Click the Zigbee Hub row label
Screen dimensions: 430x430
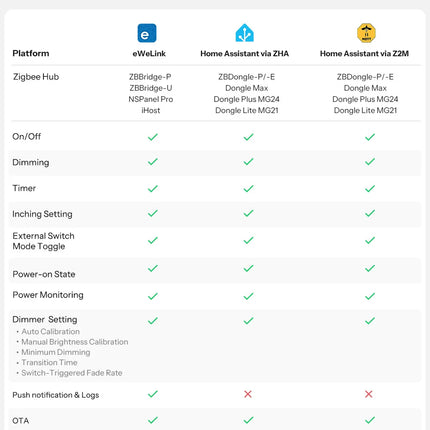[x=36, y=77]
